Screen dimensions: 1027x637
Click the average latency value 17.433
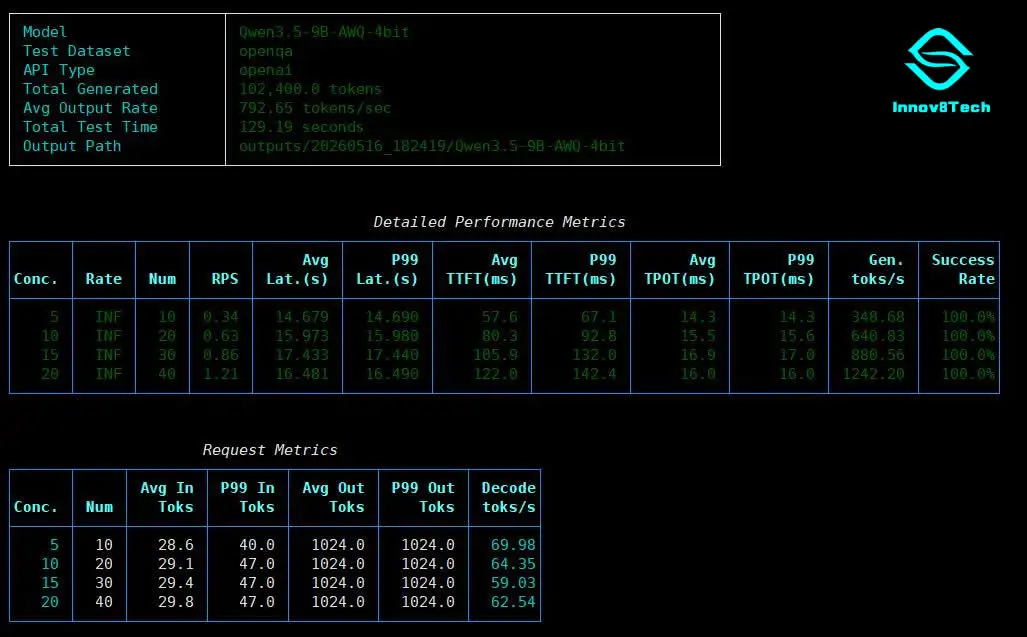[301, 355]
